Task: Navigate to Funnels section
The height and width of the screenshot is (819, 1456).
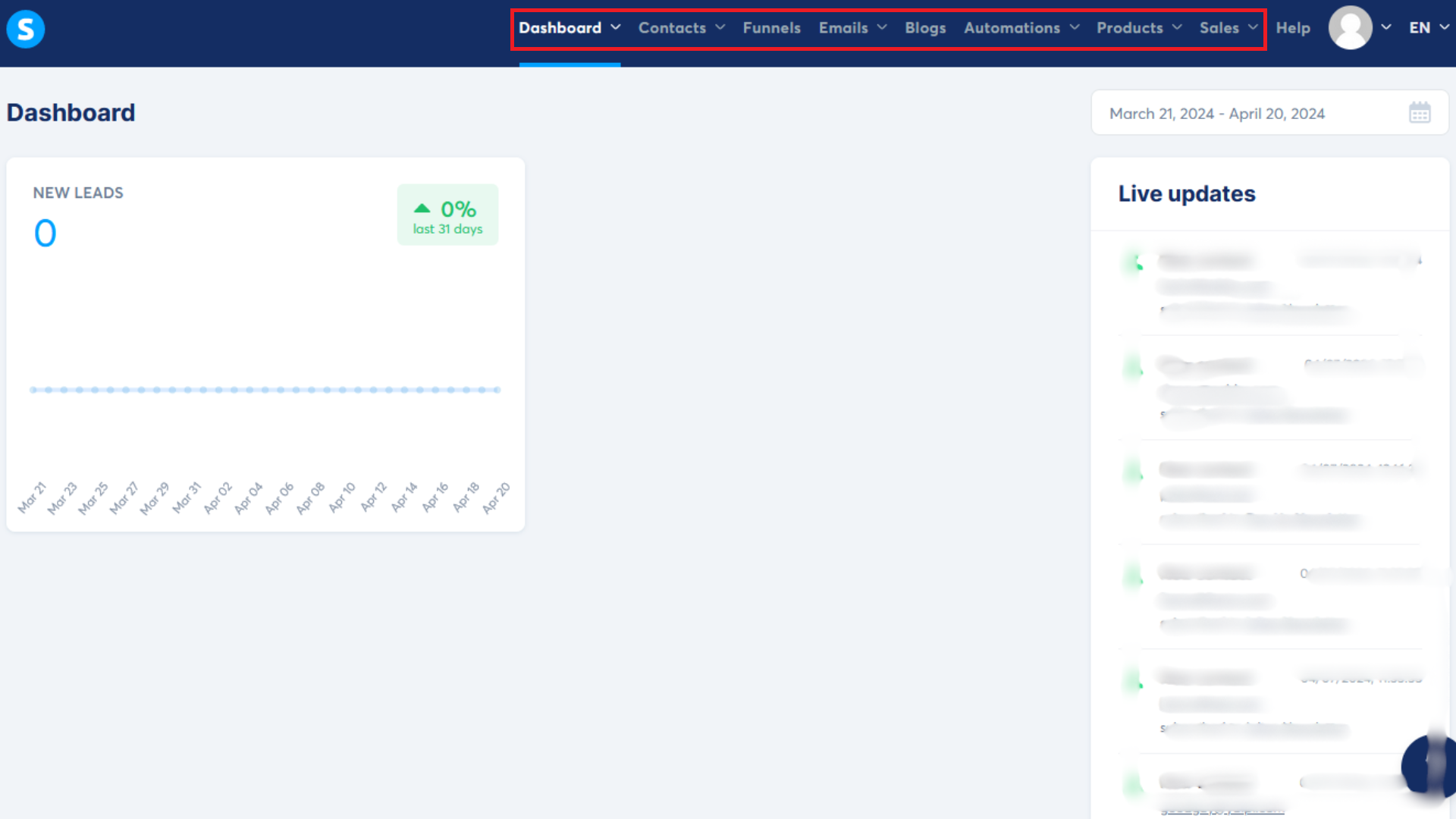Action: (771, 27)
